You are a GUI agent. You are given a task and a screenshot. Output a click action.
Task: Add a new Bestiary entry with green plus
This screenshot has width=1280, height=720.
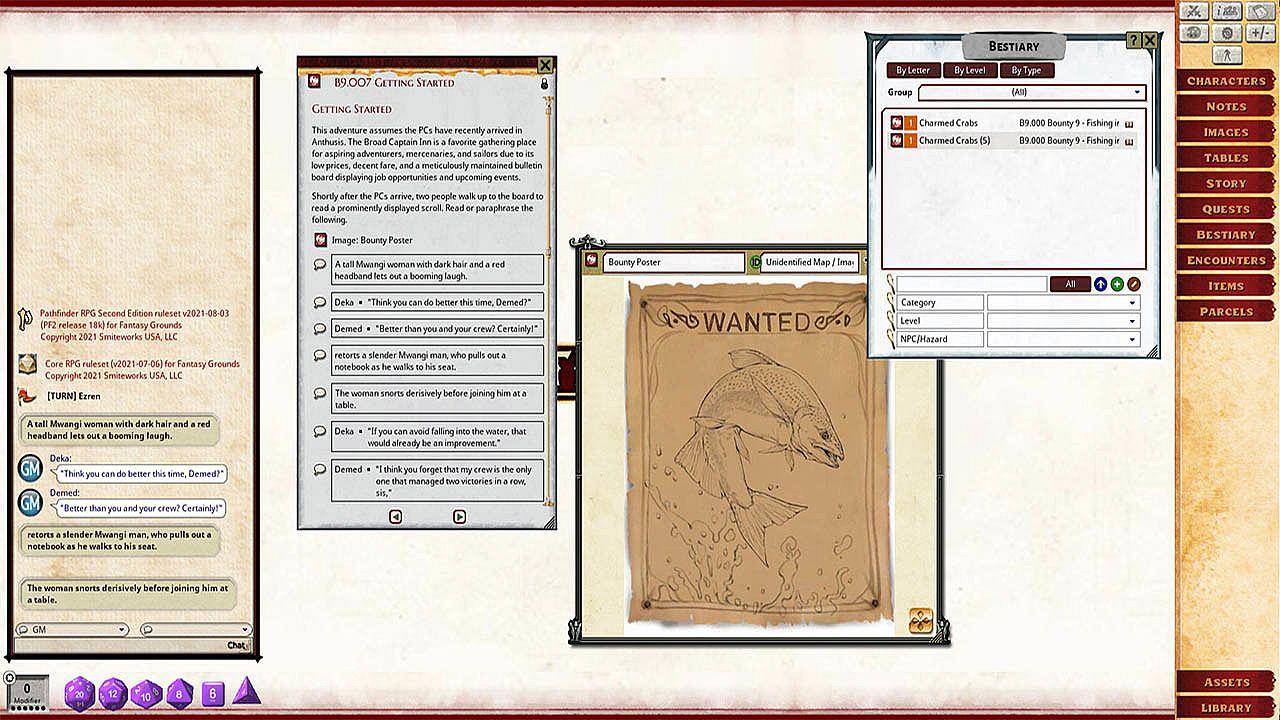[1117, 284]
